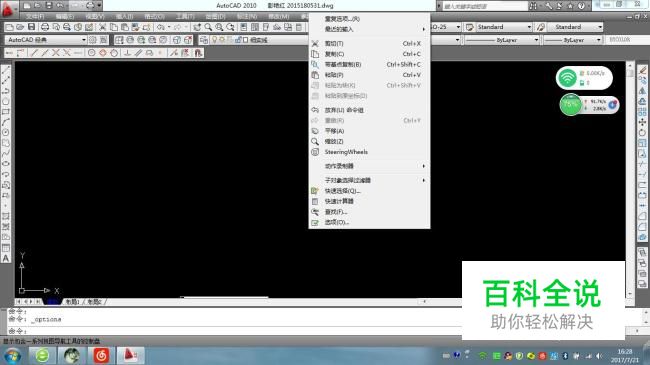Click the Paste icon in Standard toolbar

pos(124,27)
